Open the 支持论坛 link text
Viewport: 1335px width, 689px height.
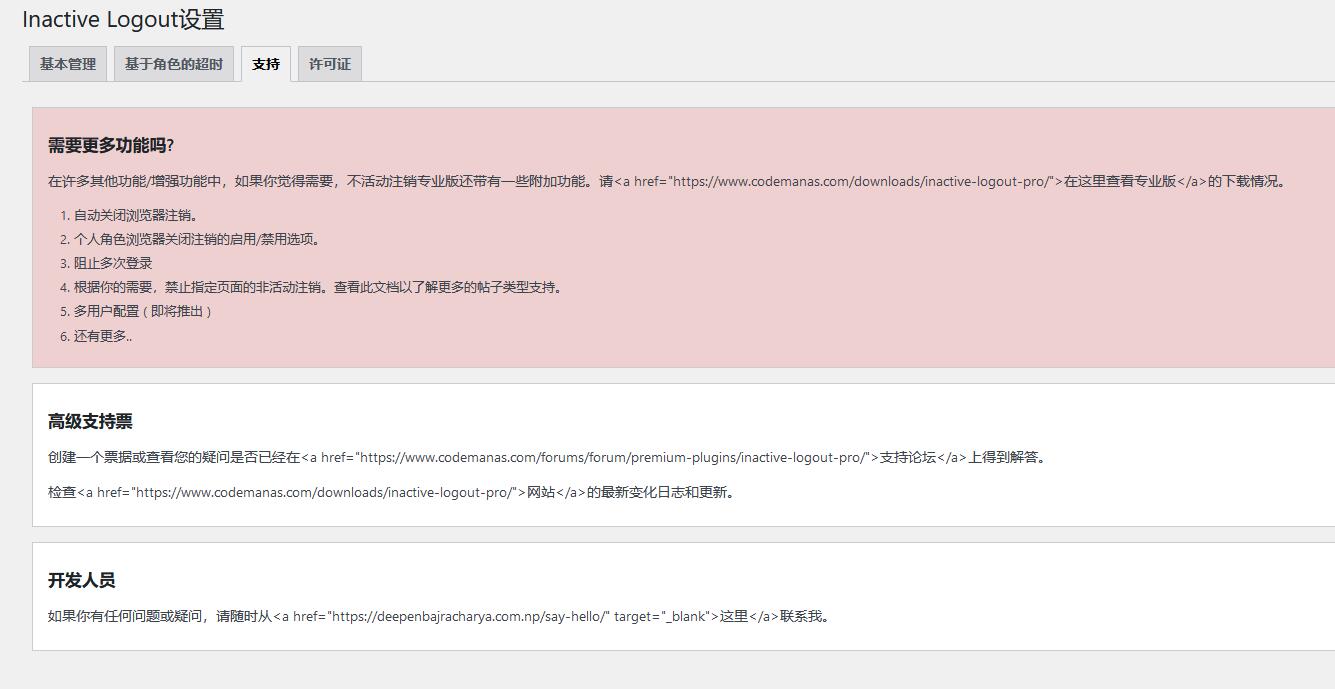point(907,457)
